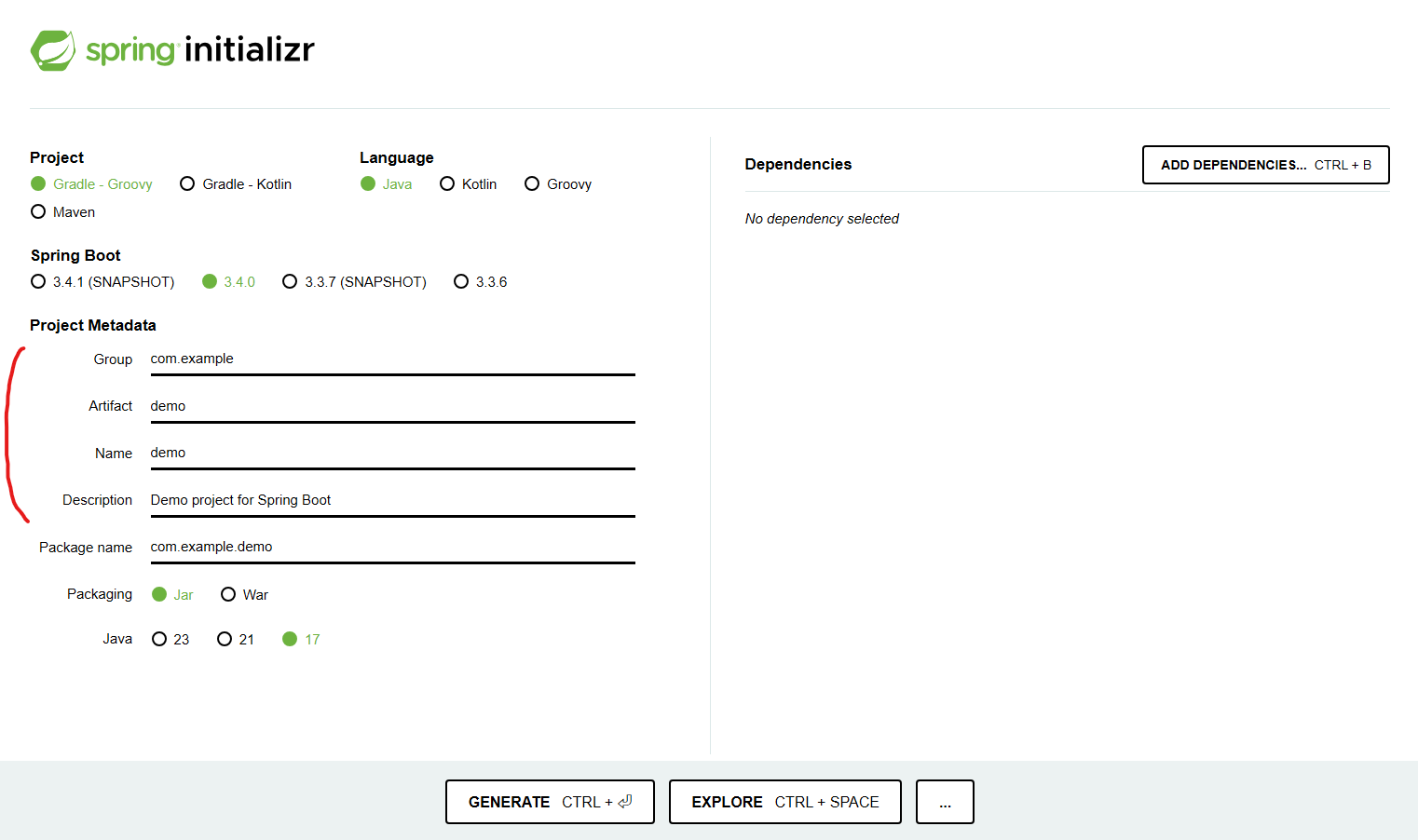
Task: Select Gradle - Kotlin project type
Action: coord(236,184)
